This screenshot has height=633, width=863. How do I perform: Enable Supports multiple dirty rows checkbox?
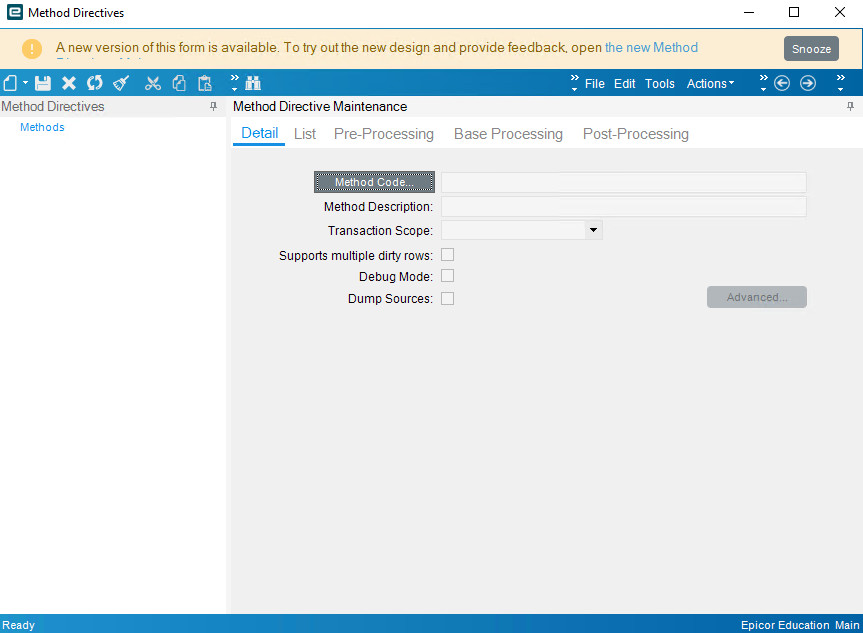(447, 254)
